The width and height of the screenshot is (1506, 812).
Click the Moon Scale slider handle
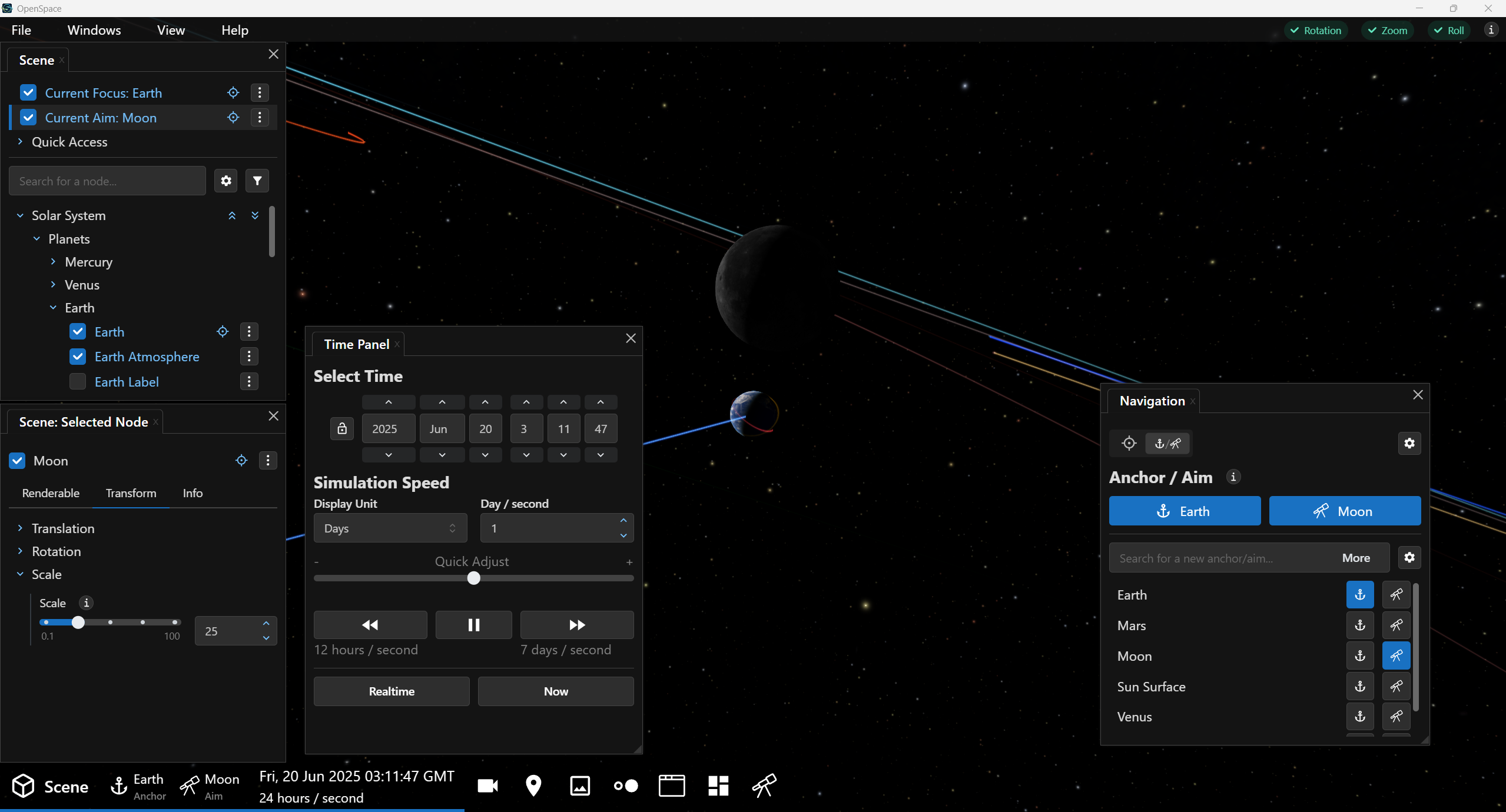tap(78, 623)
